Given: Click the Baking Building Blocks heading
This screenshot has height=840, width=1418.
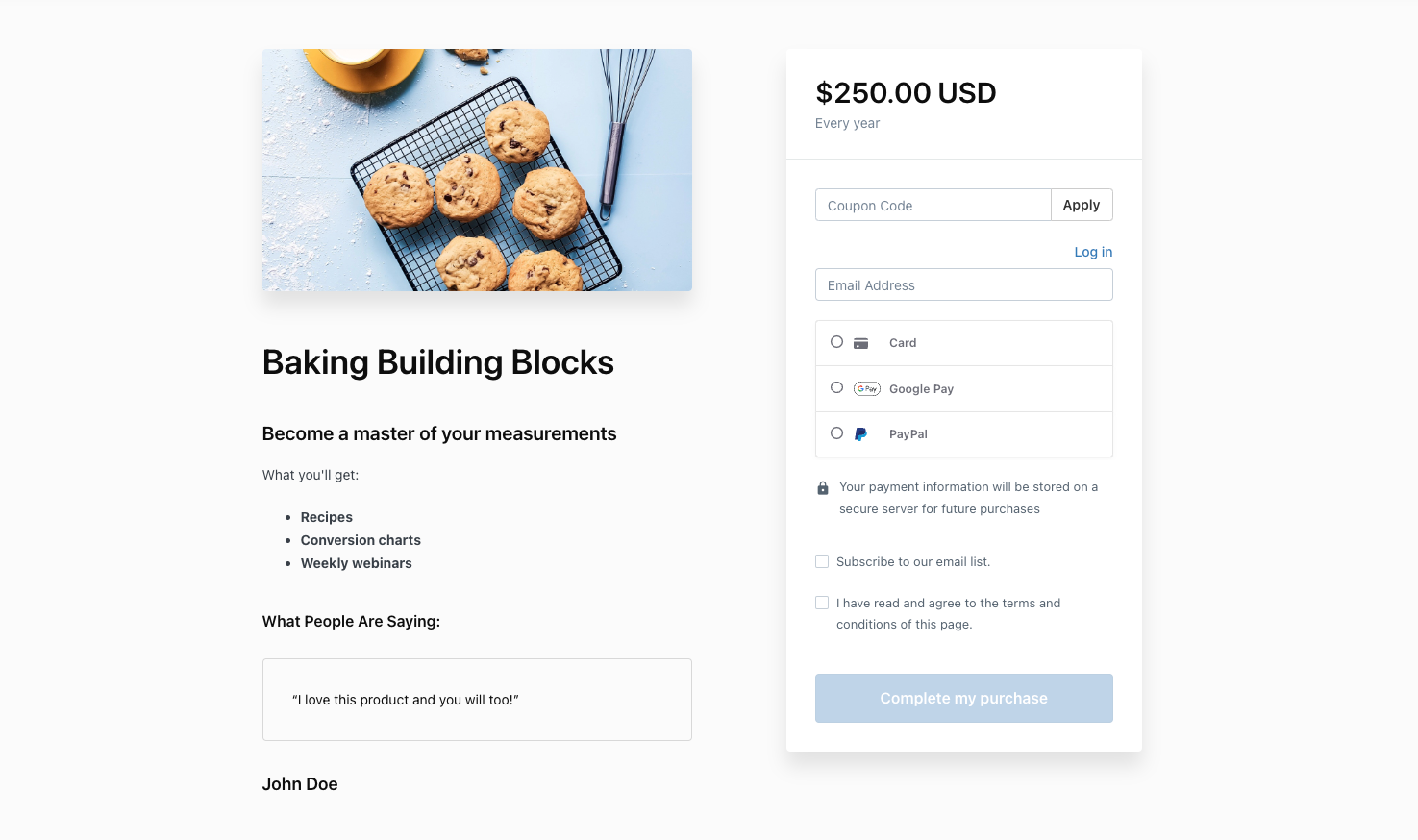Looking at the screenshot, I should coord(438,362).
